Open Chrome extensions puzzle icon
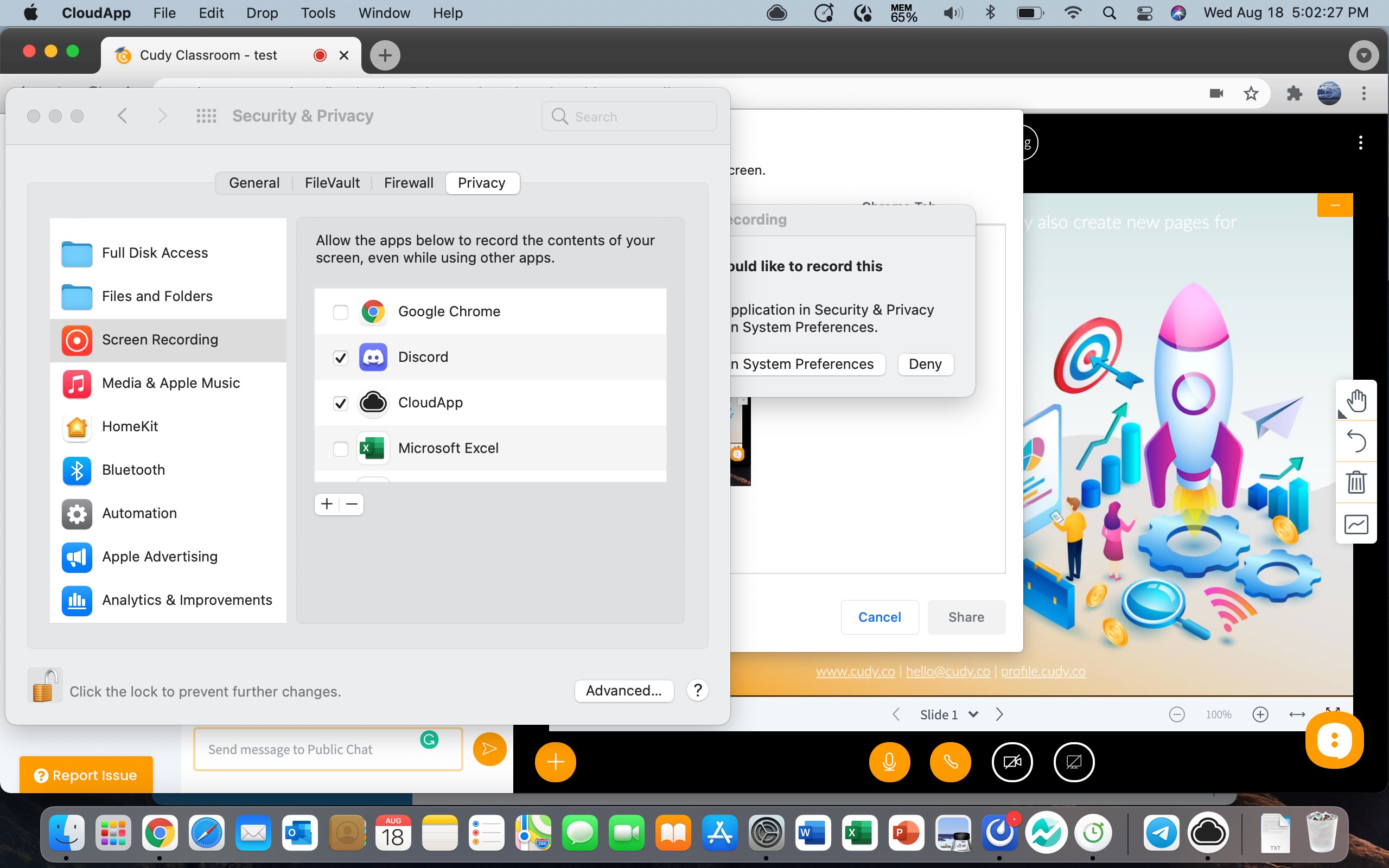The height and width of the screenshot is (868, 1389). (1294, 93)
